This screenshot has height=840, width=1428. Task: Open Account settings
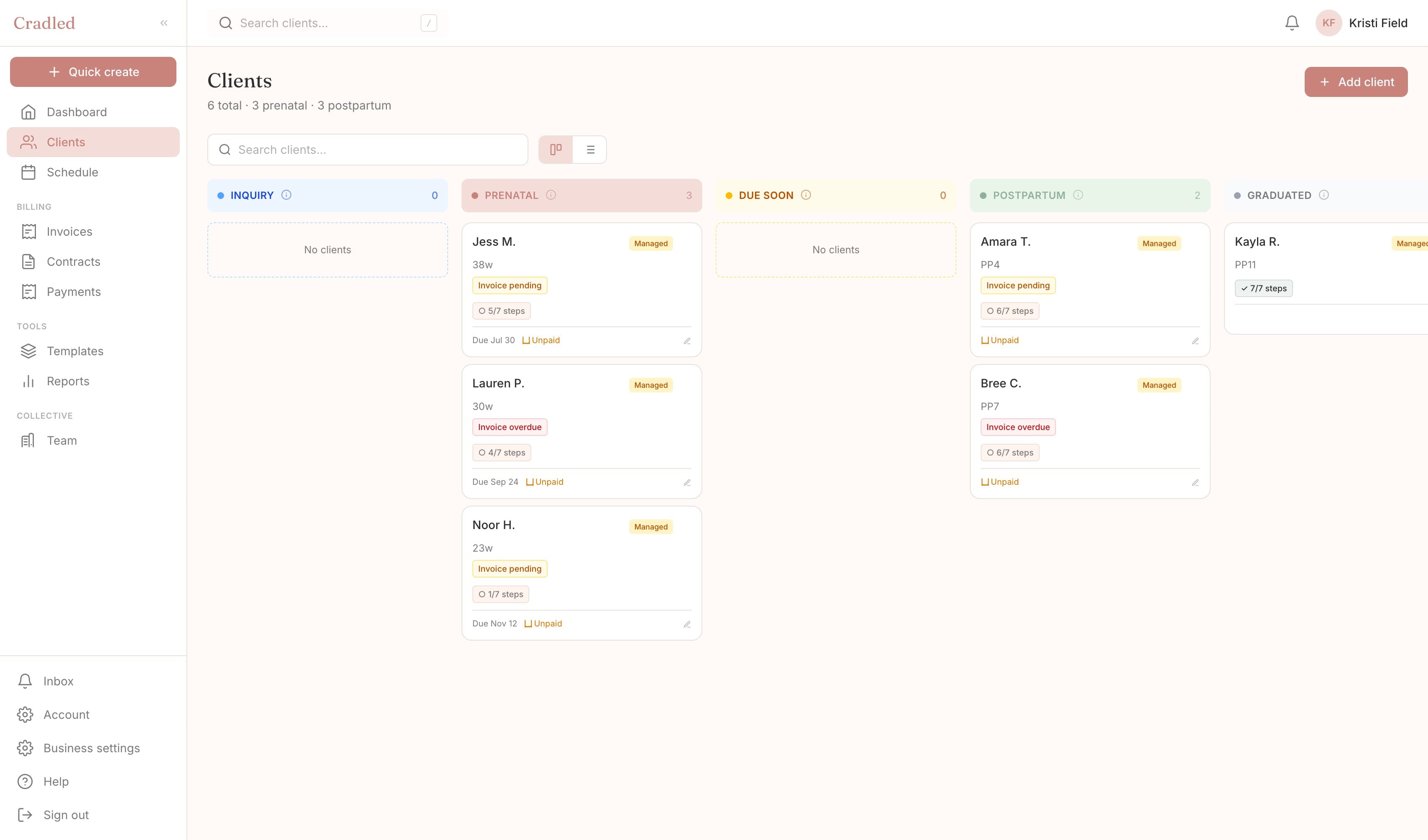(x=93, y=715)
